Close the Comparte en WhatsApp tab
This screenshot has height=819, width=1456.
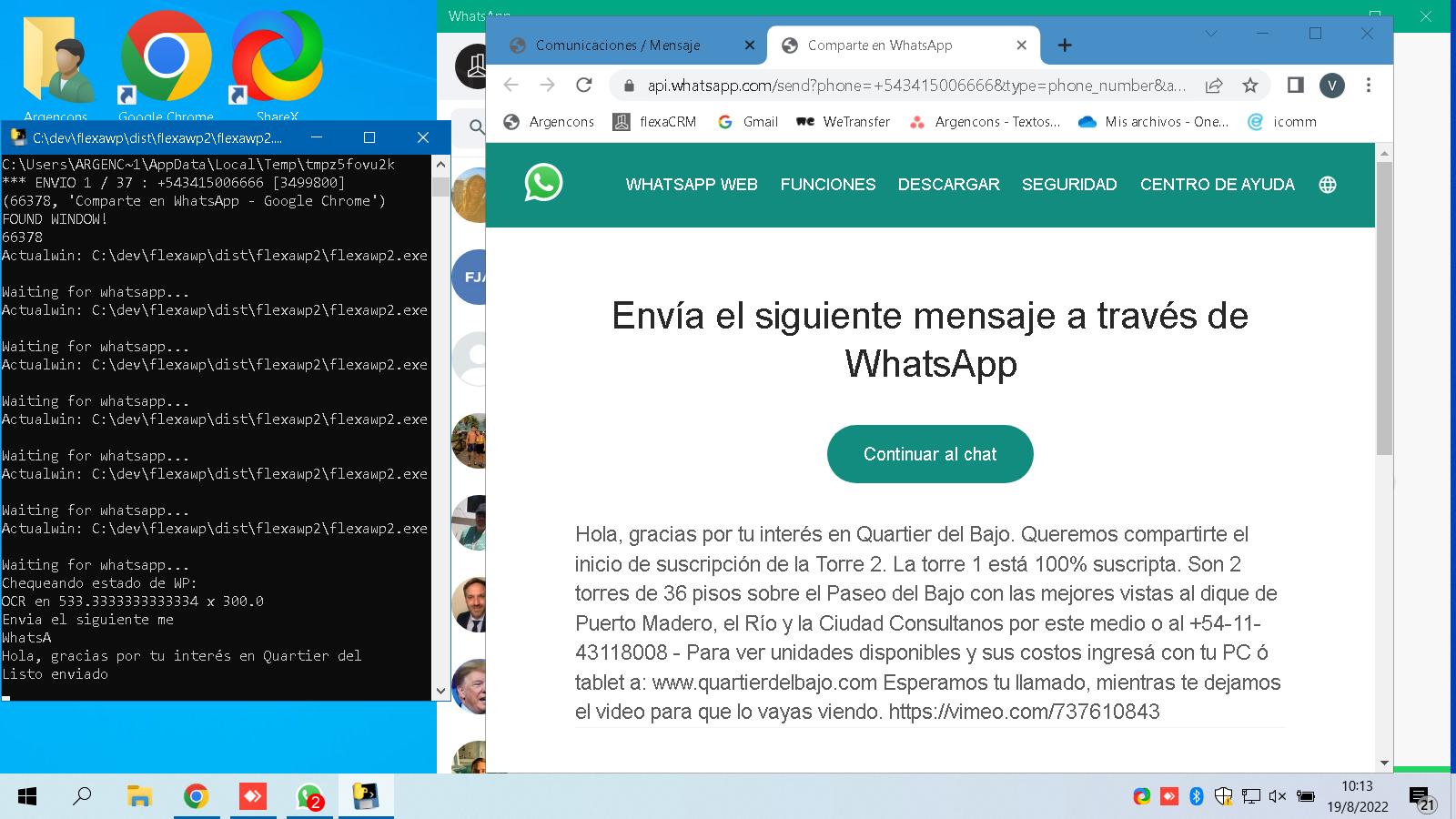point(1021,45)
